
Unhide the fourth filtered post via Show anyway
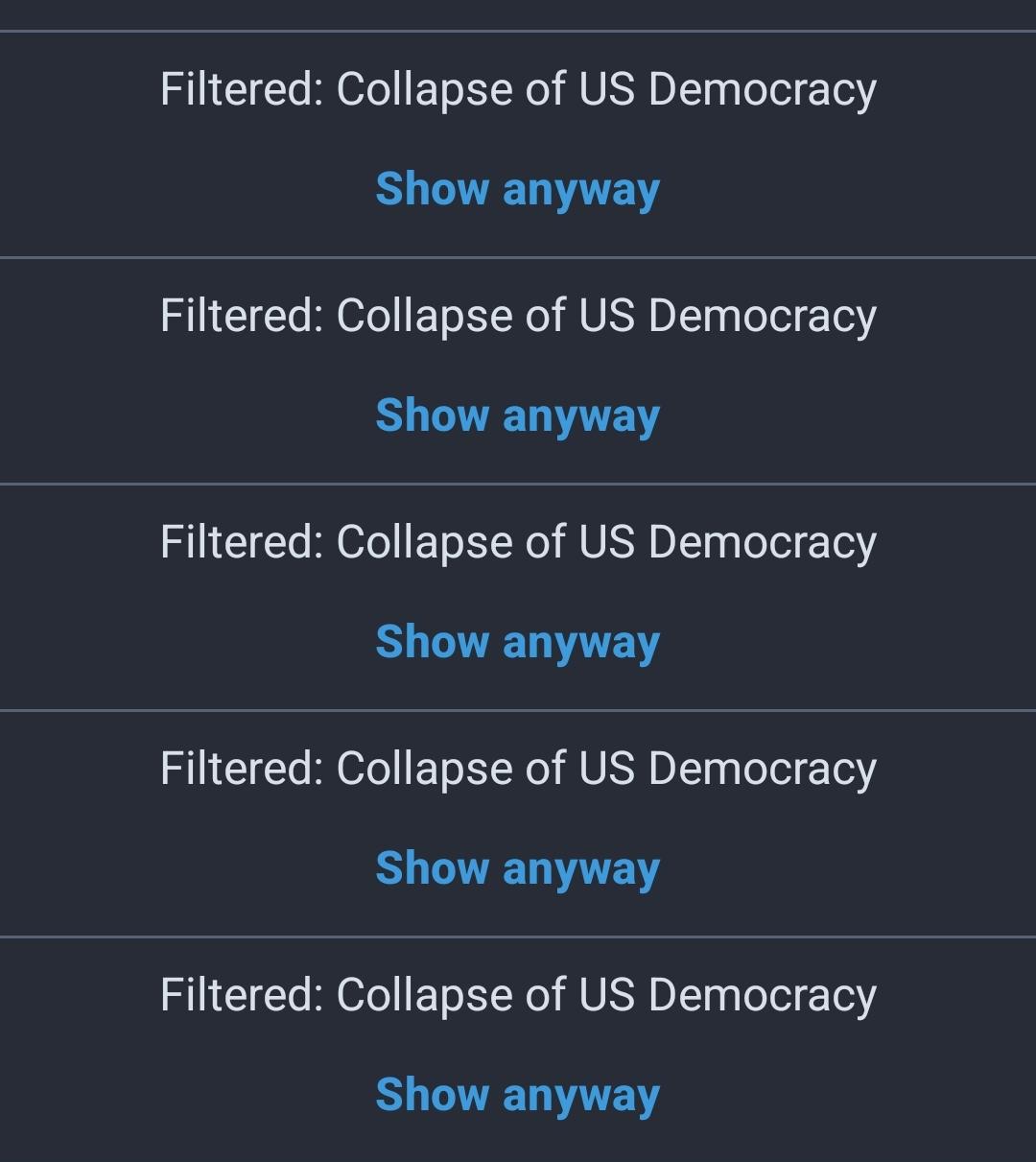[x=517, y=868]
